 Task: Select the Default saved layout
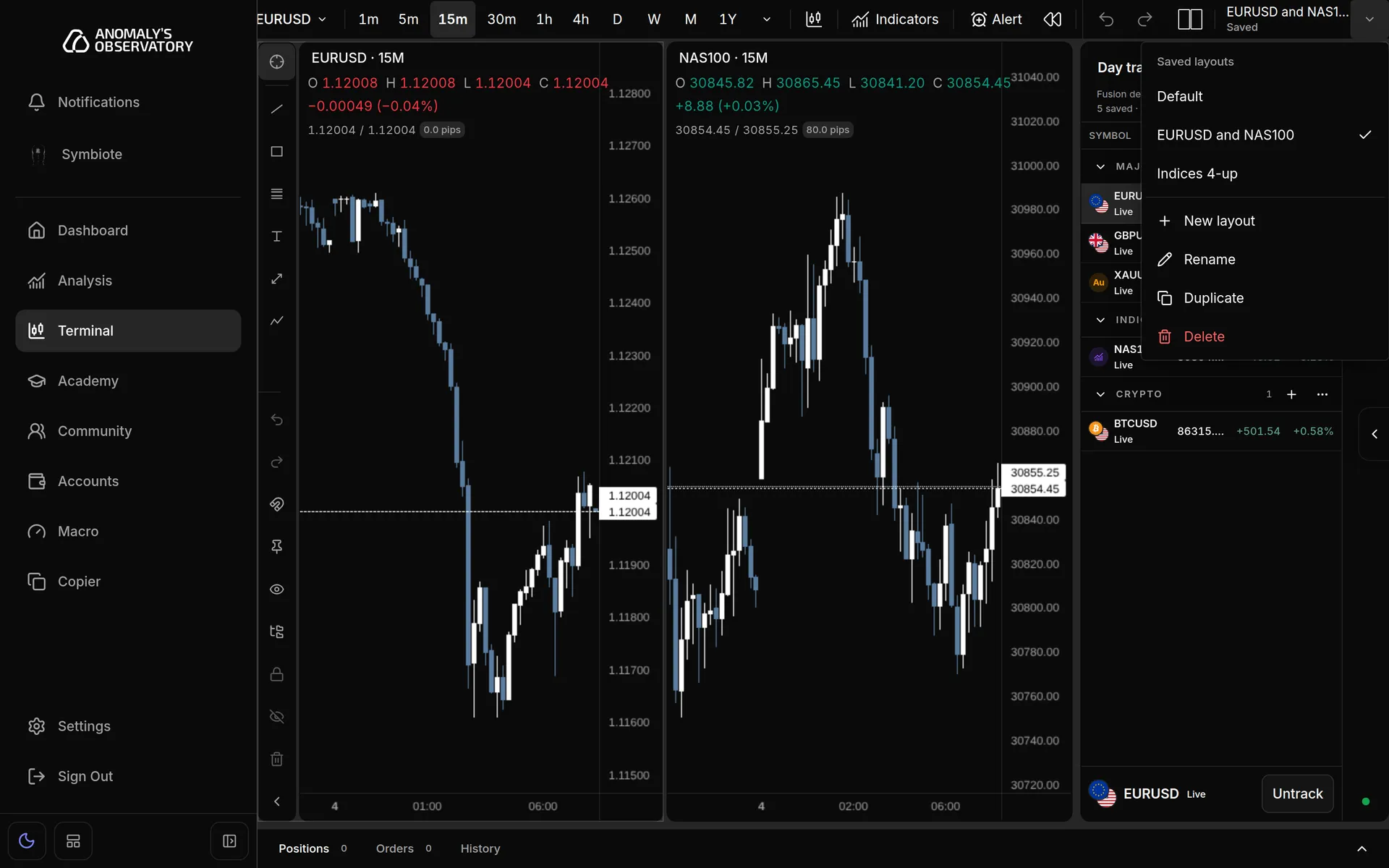coord(1265,96)
